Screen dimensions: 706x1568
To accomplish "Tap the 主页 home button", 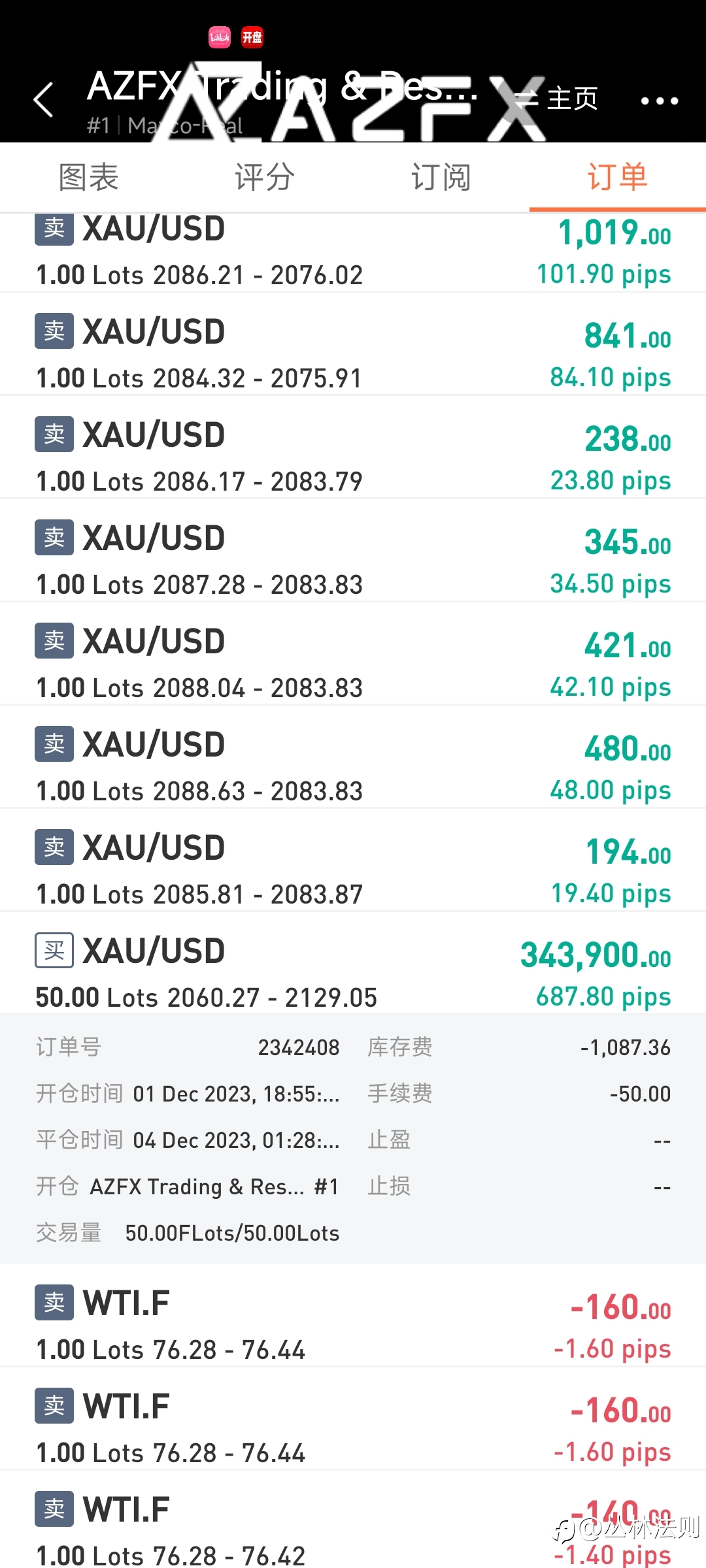I will click(557, 99).
